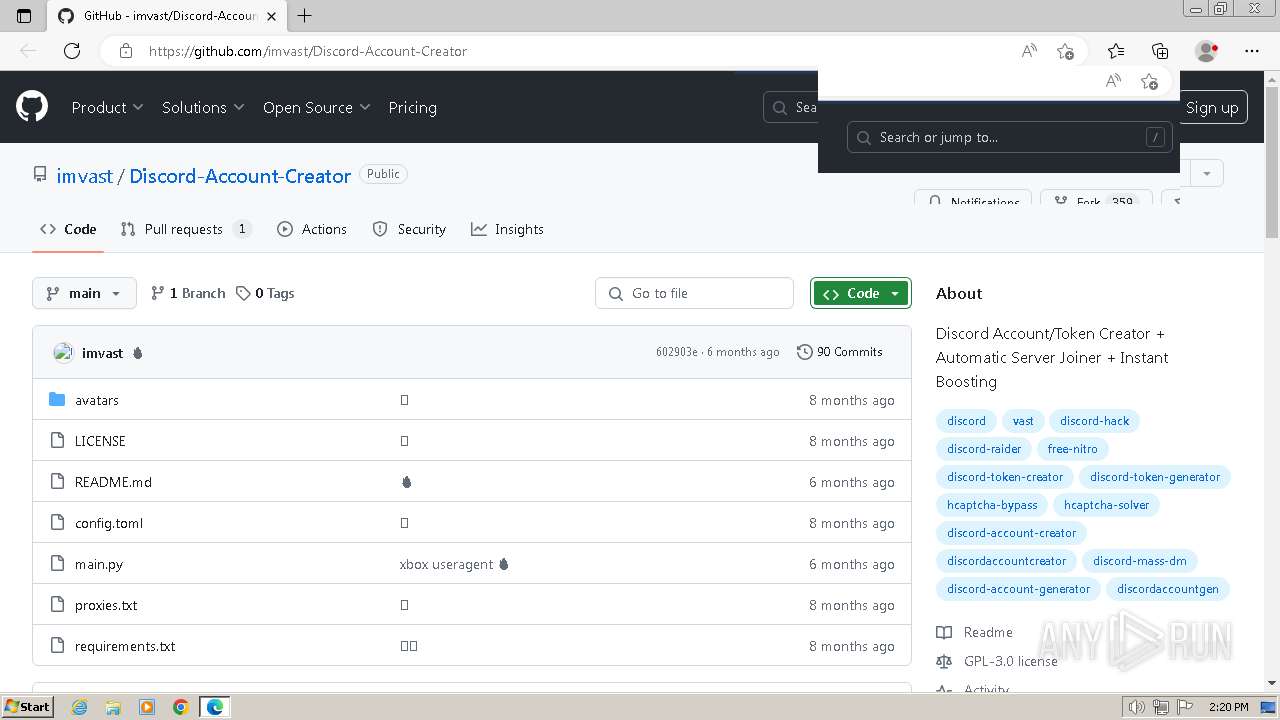This screenshot has height=720, width=1280.
Task: Open tab actions menu icon
Action: pyautogui.click(x=24, y=15)
